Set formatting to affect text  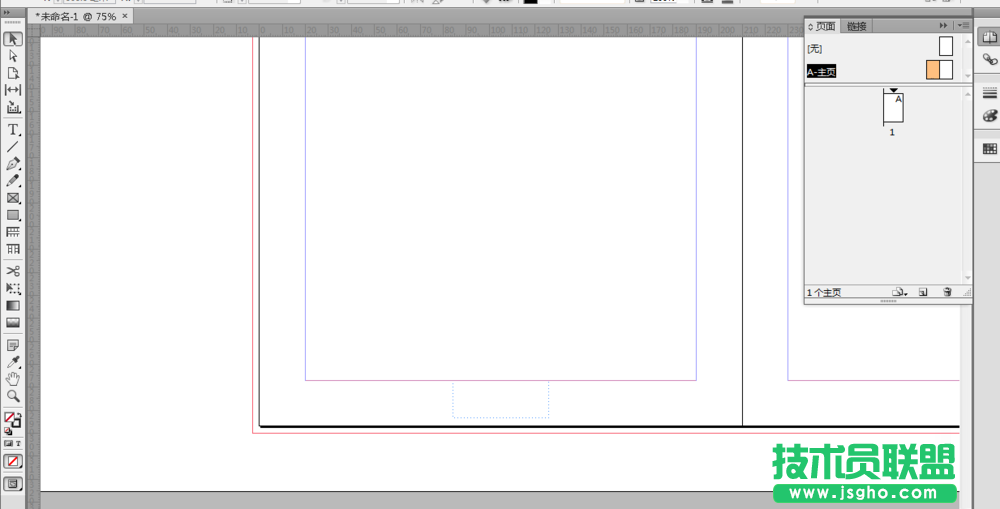(18, 443)
